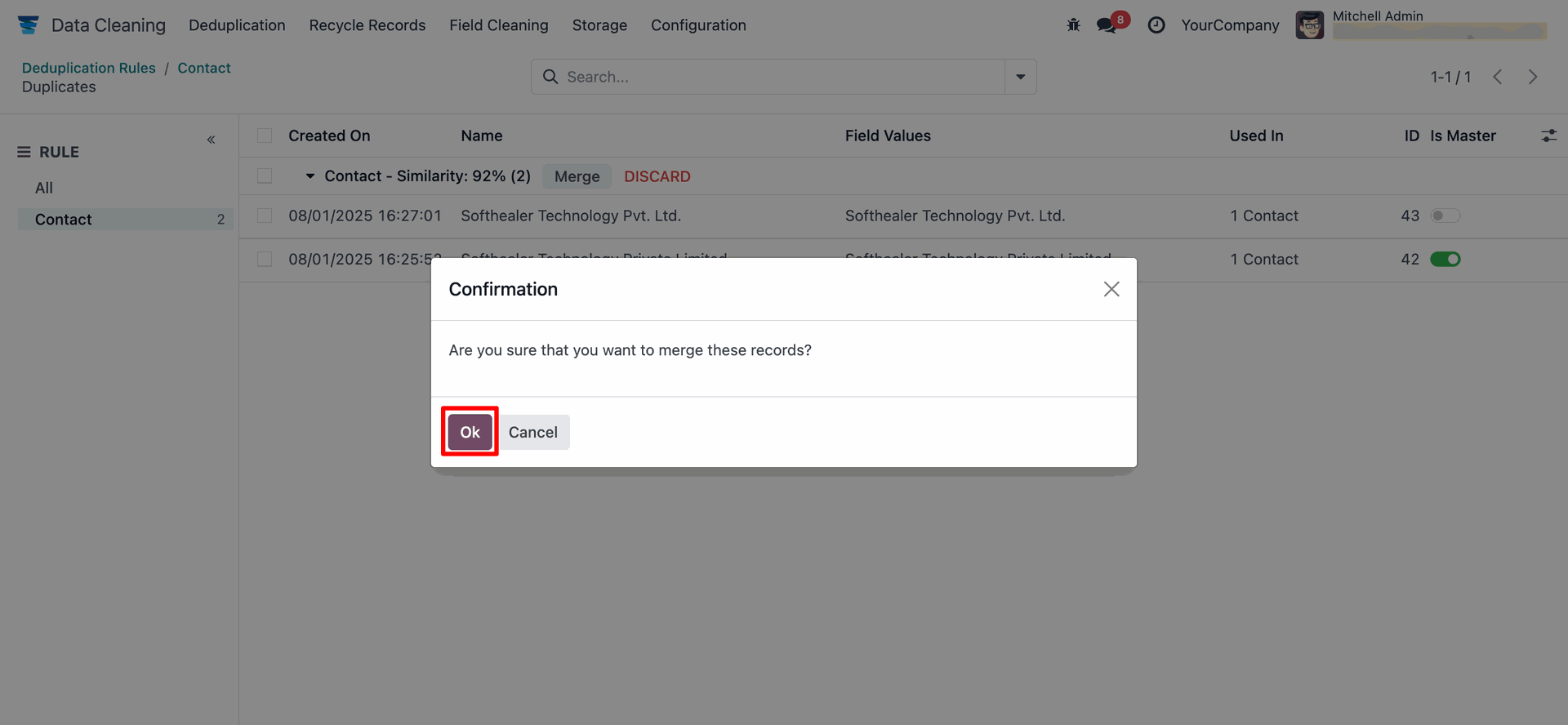Open the debug bug icon menu
Screen dimensions: 1568x725
coord(1073,25)
